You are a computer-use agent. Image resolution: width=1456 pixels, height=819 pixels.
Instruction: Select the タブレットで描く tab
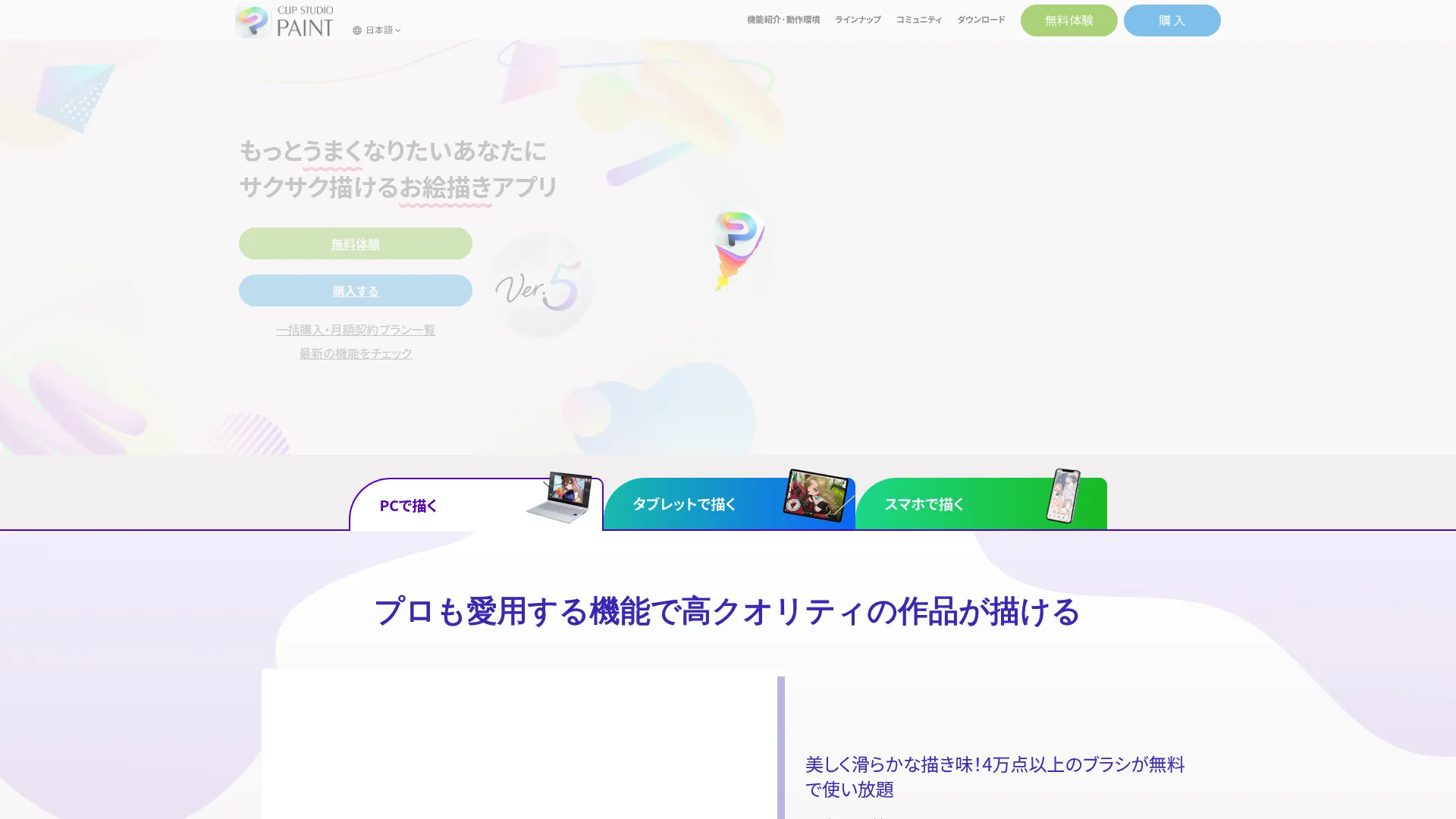730,504
